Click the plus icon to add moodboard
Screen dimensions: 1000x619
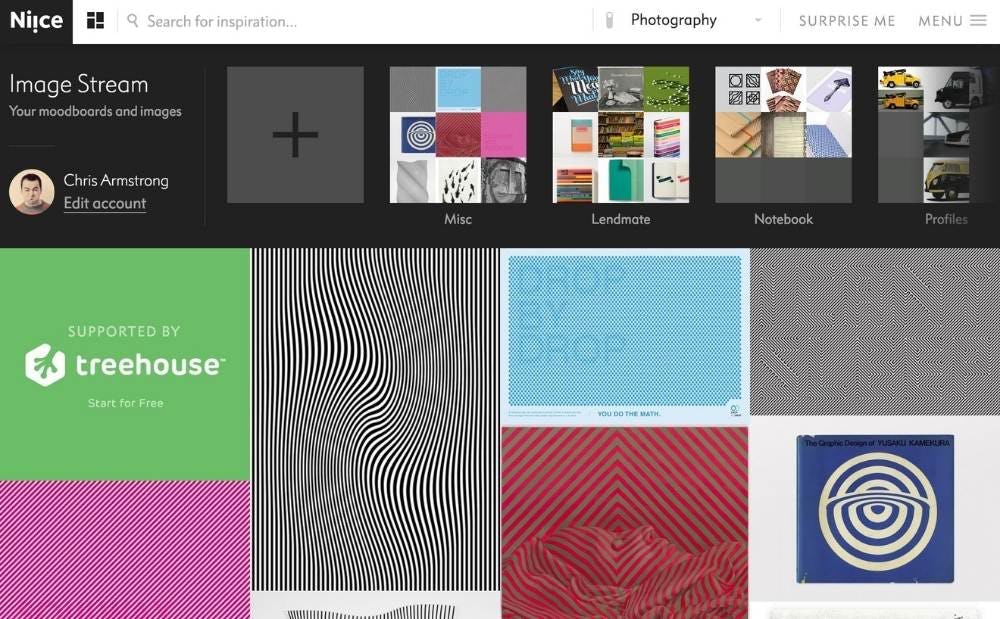pyautogui.click(x=295, y=135)
